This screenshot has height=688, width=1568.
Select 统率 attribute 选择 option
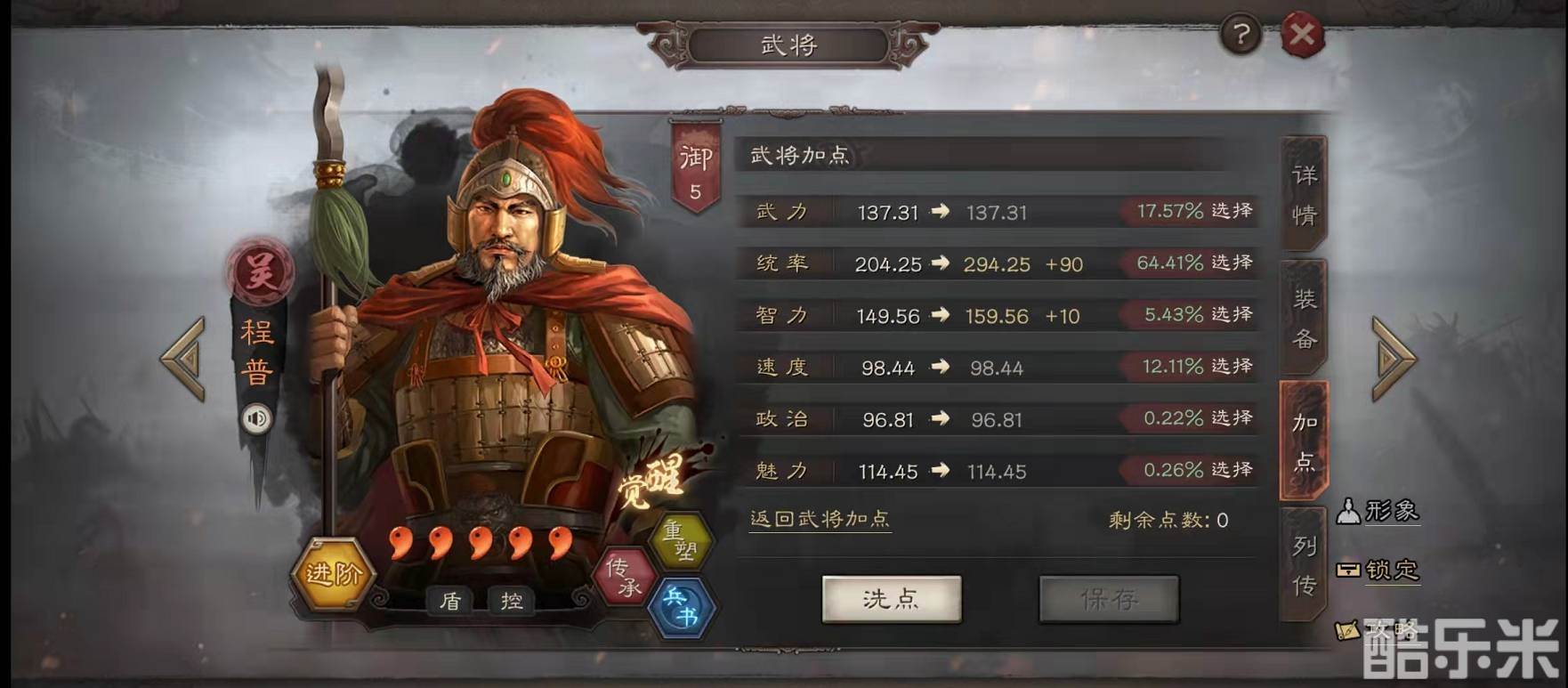[1232, 263]
